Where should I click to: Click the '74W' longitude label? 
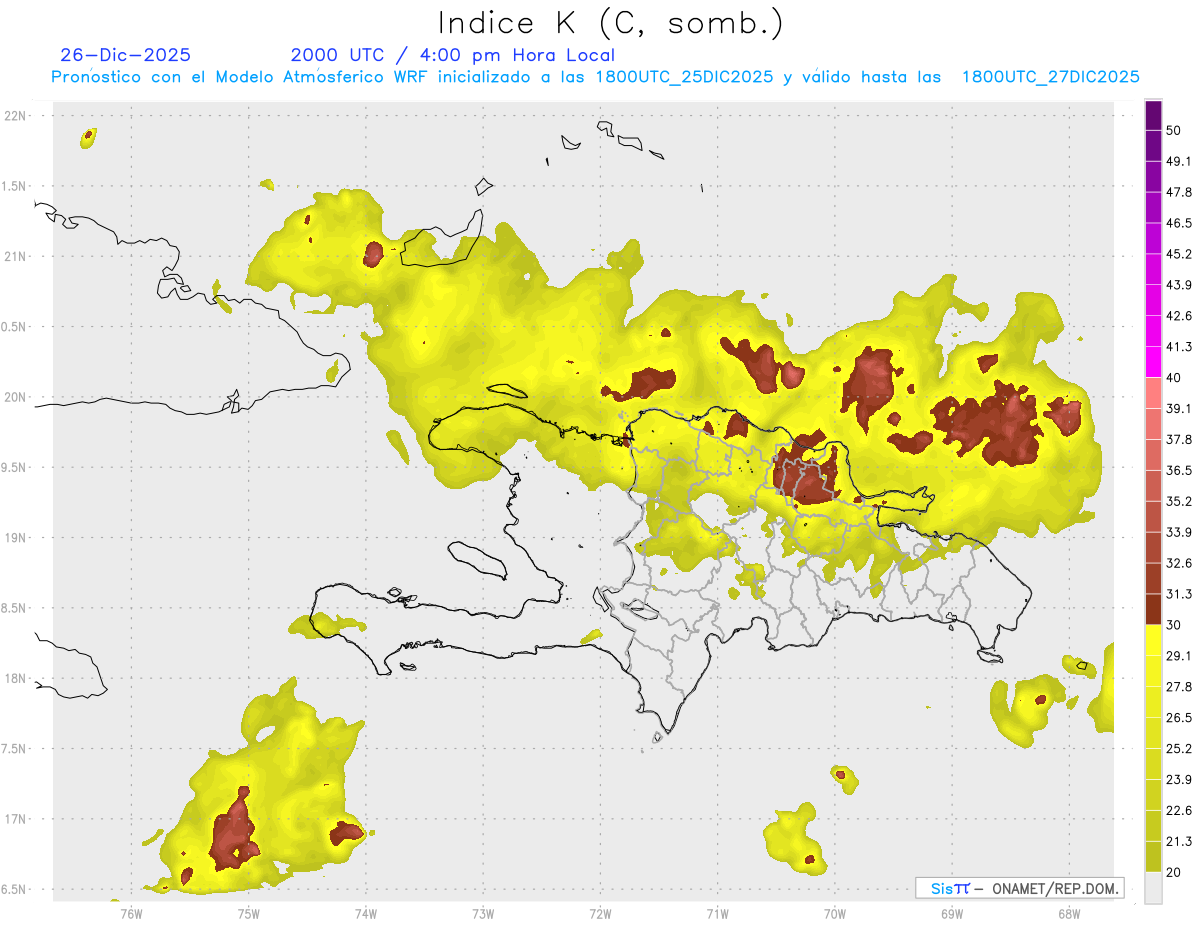pyautogui.click(x=366, y=913)
